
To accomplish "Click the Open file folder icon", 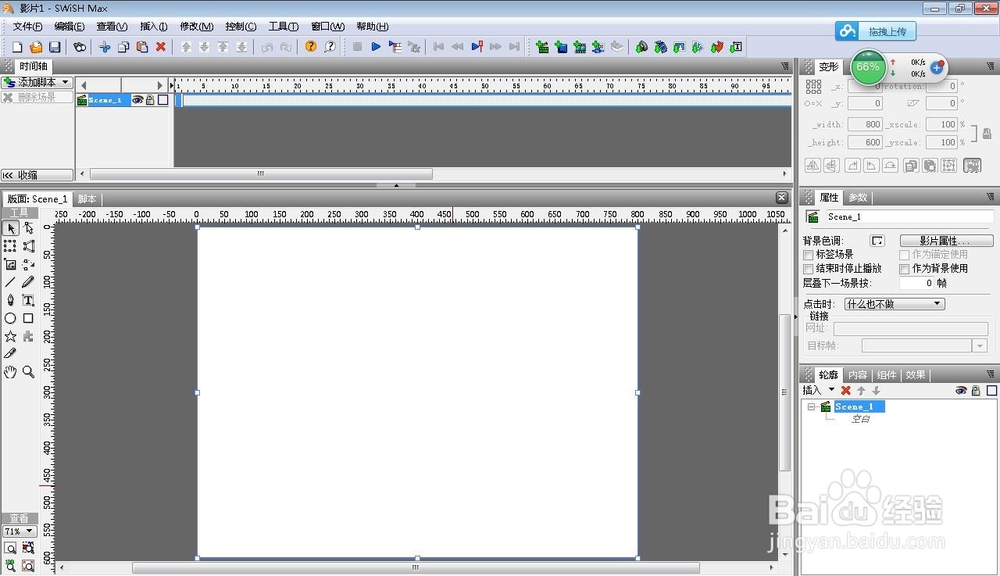I will [x=36, y=47].
